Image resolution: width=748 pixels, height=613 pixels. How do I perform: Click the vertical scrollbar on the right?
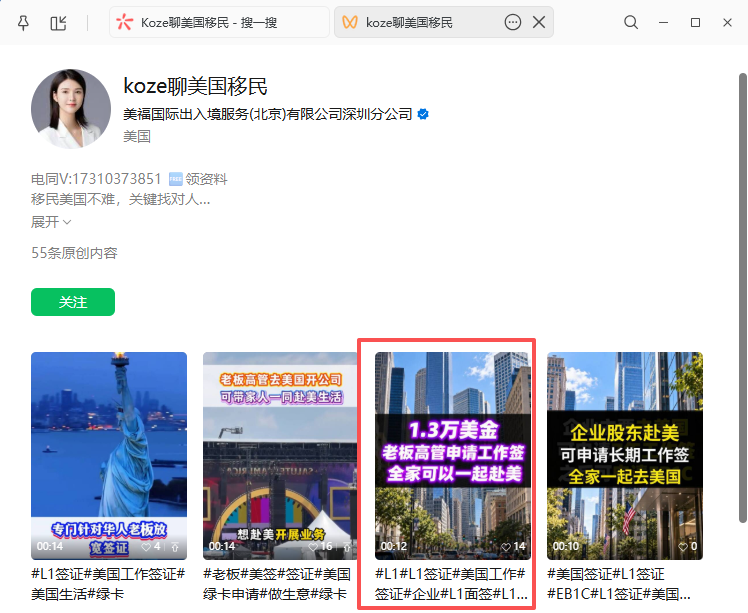point(743,298)
